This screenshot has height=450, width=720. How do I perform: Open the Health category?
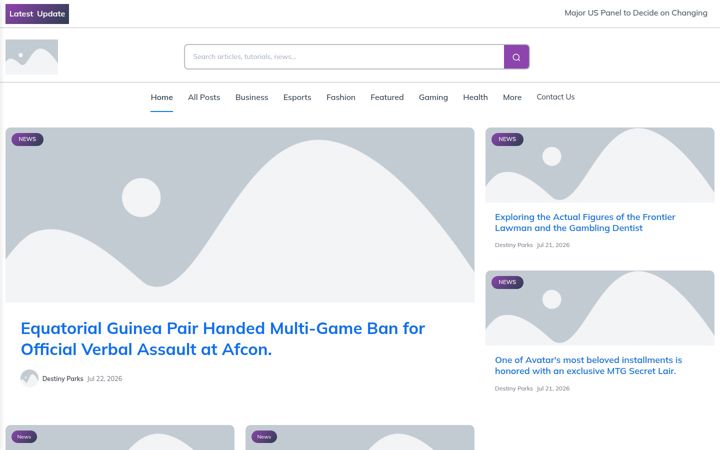click(475, 97)
